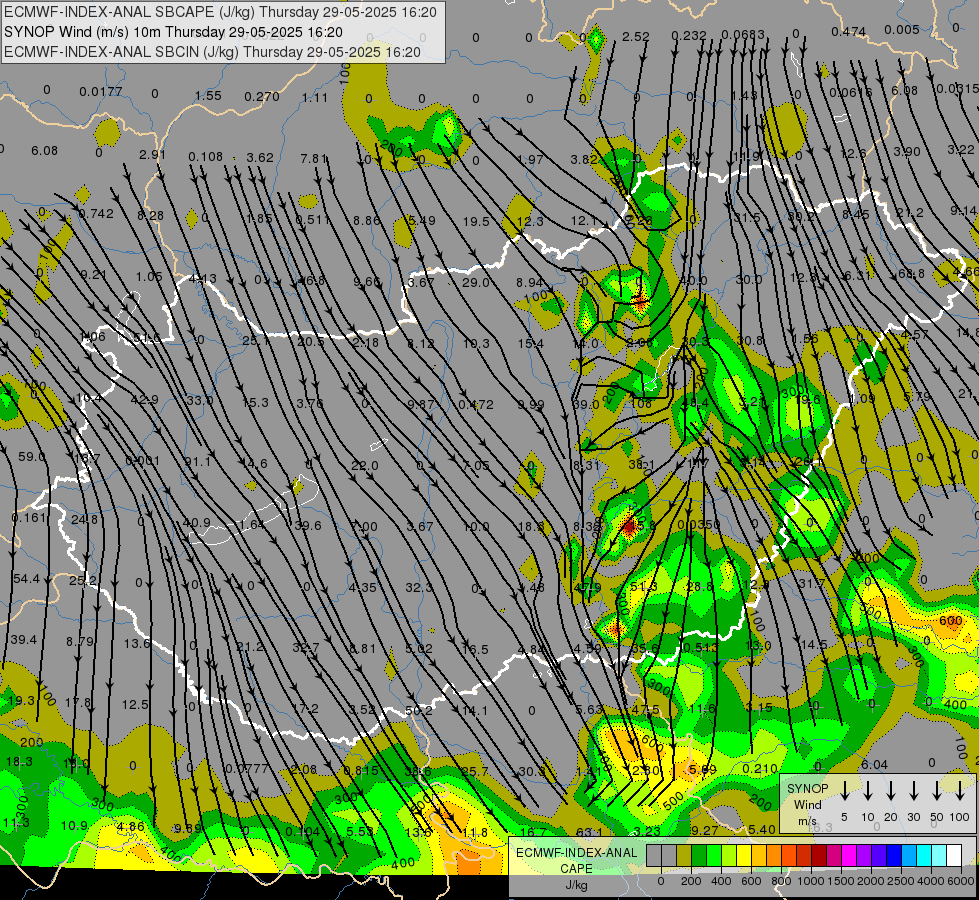Click the map value 31.7
Image resolution: width=979 pixels, height=900 pixels.
812,583
